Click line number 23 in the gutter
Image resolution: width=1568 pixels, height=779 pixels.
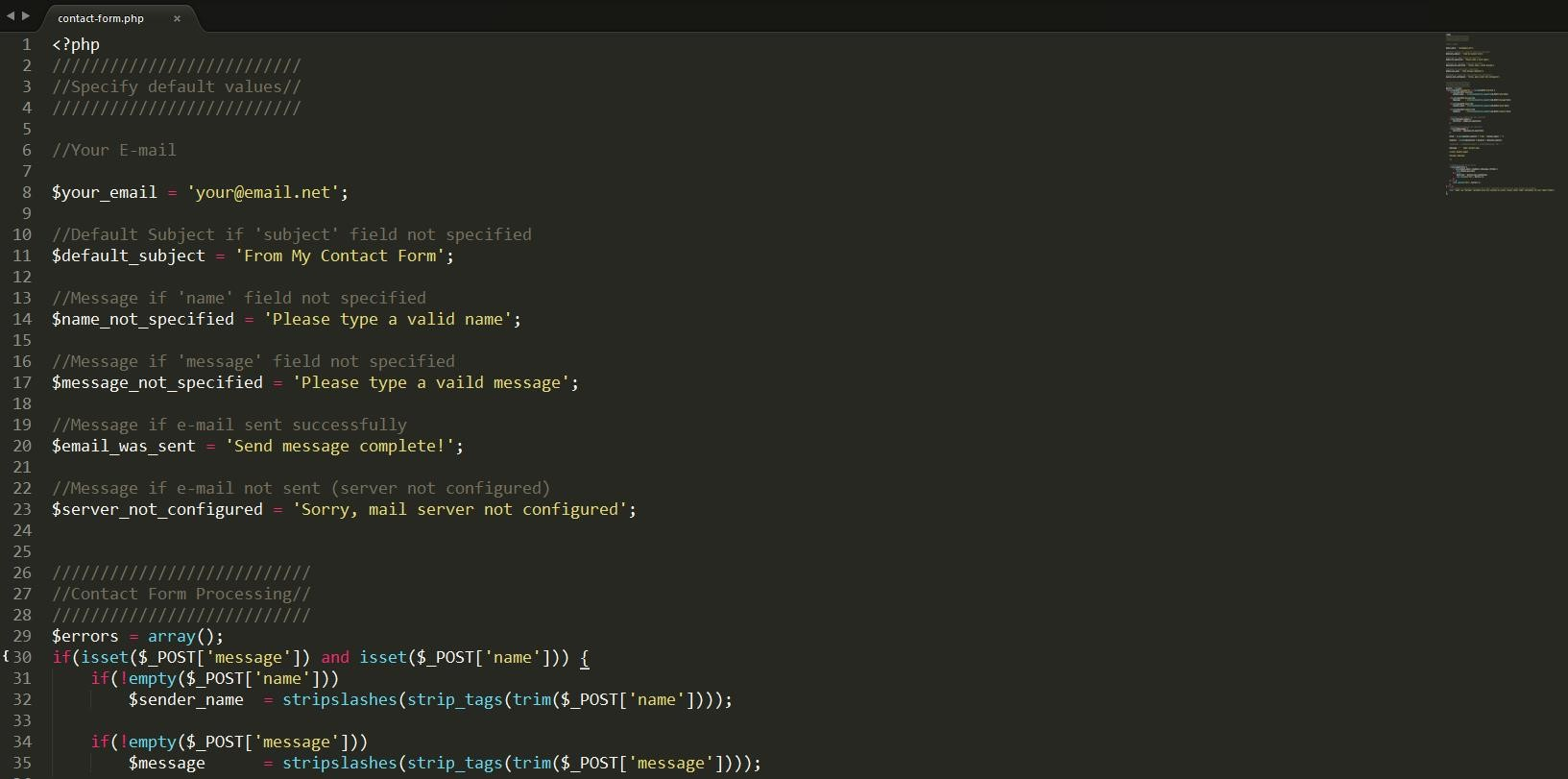(x=22, y=509)
